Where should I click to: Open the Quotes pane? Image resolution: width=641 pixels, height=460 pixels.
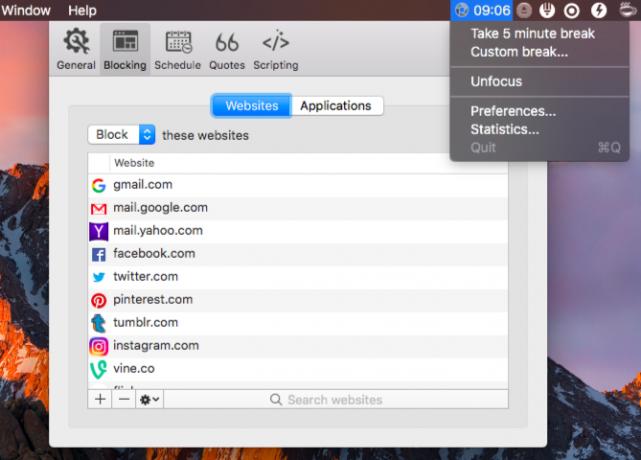[227, 49]
